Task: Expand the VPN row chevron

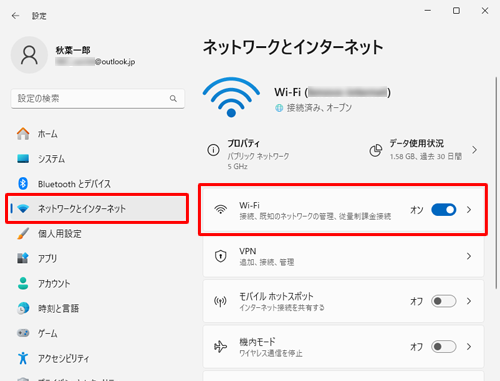Action: pos(469,256)
